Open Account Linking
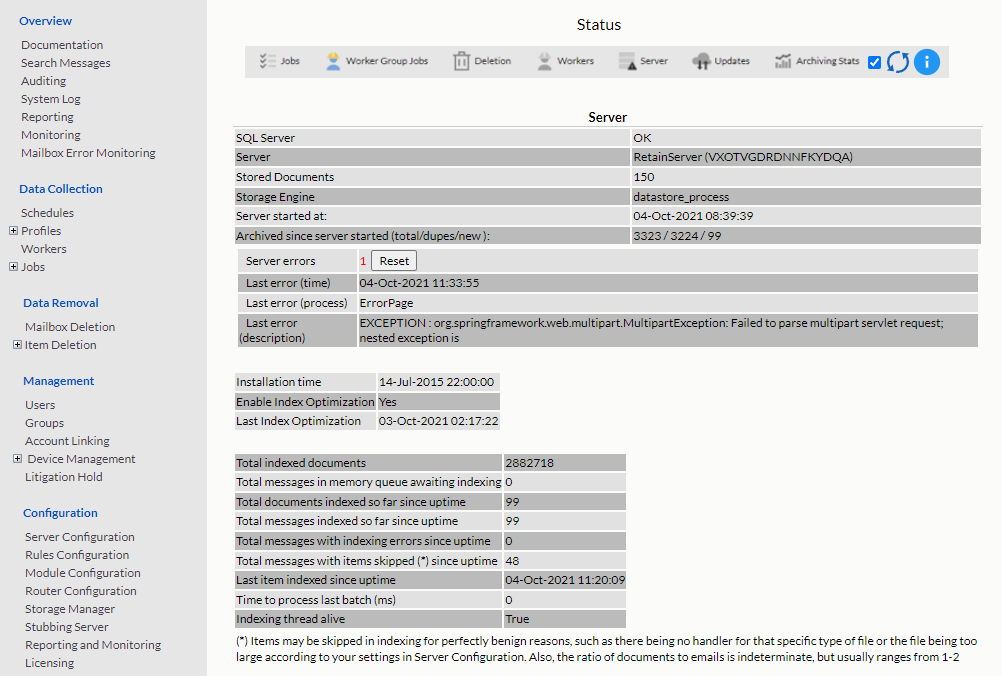Viewport: 1002px width, 676px height. pos(67,441)
